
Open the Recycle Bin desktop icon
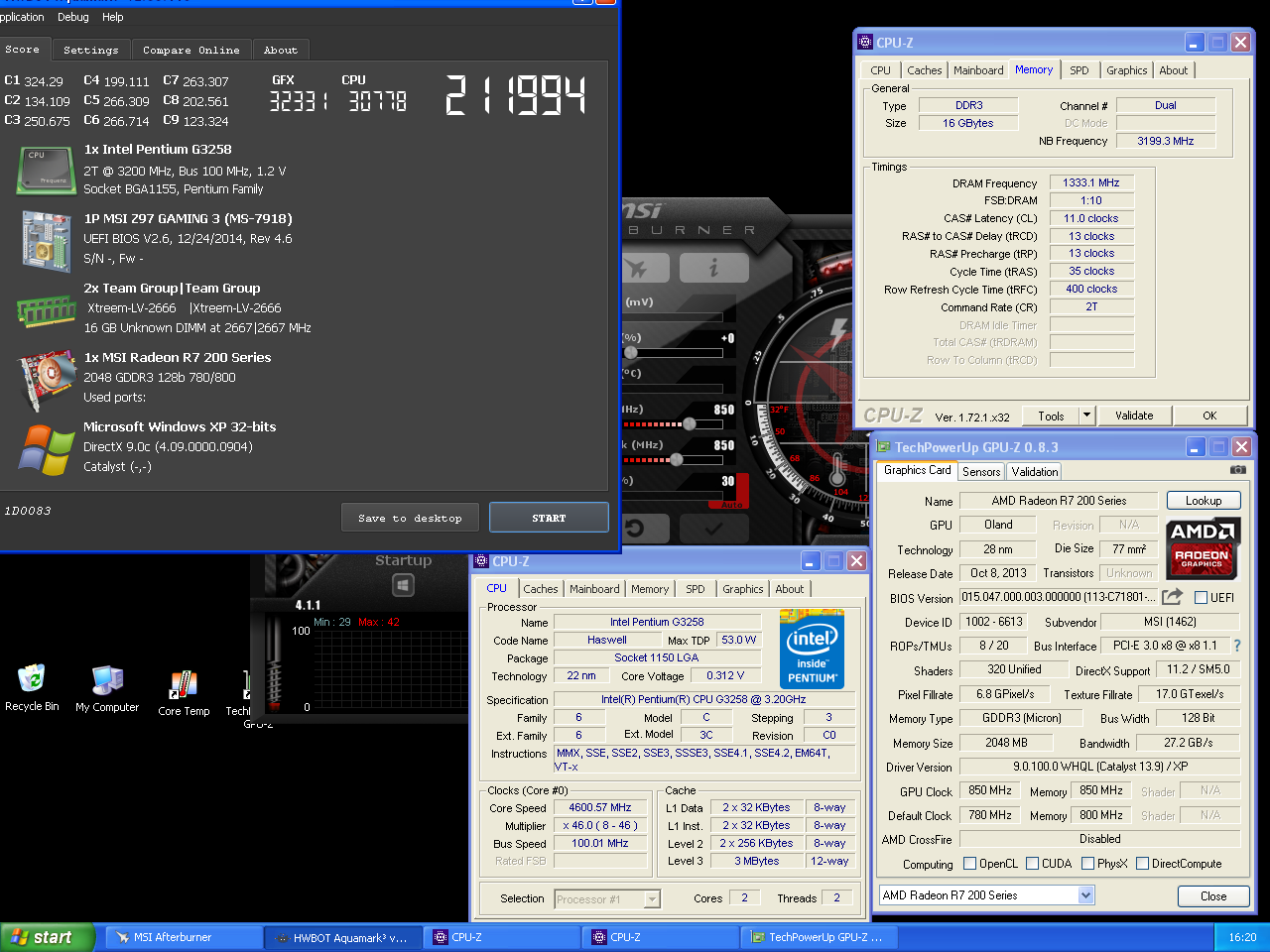[31, 688]
